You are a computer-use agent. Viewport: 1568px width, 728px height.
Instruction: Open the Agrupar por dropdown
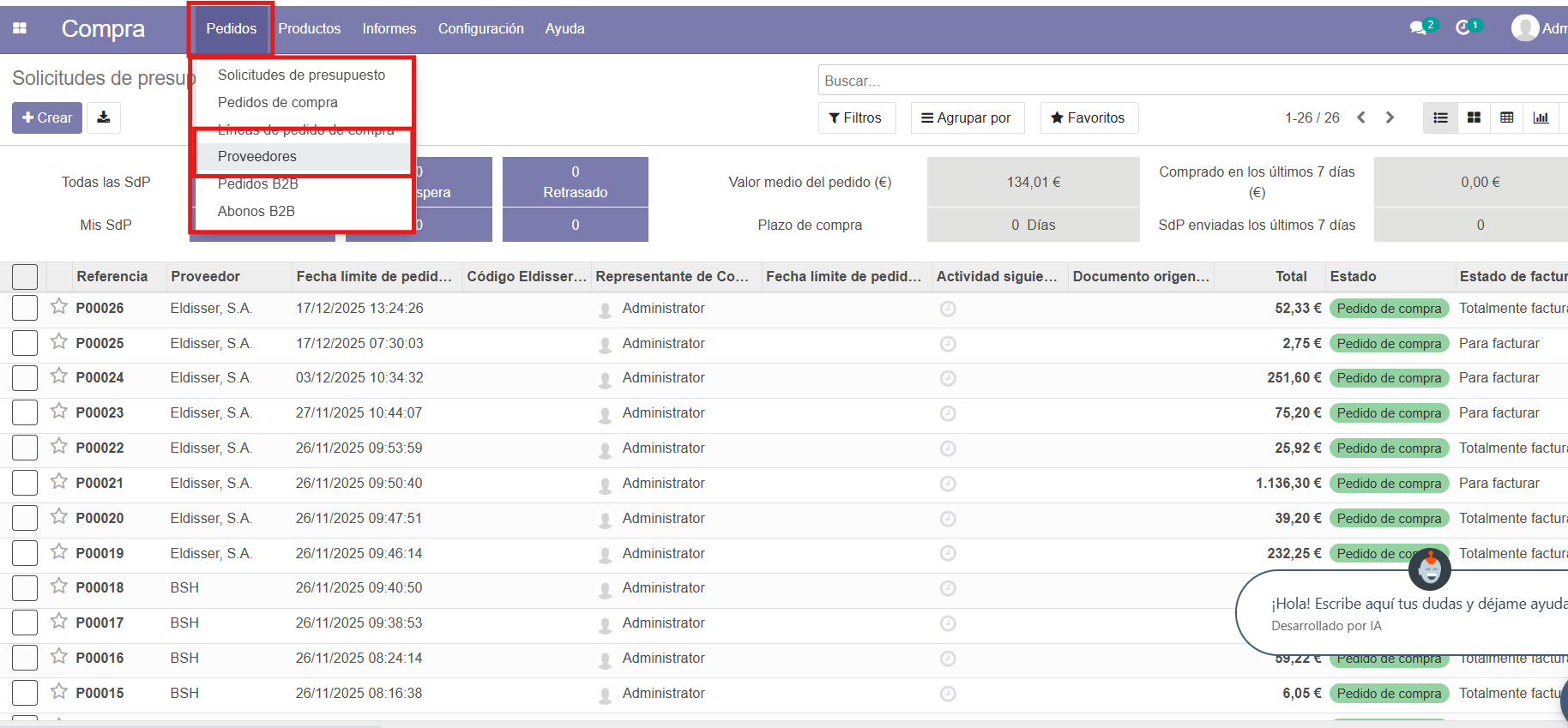point(967,117)
